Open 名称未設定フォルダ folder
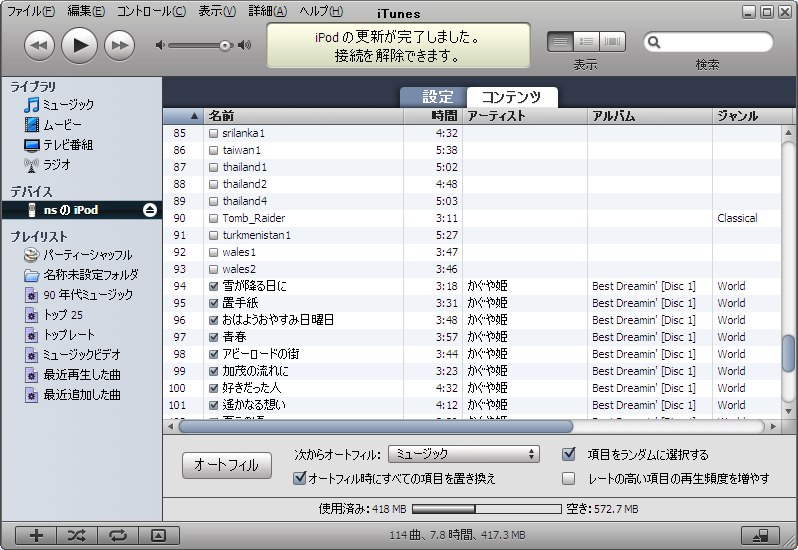The width and height of the screenshot is (798, 550). coord(81,275)
